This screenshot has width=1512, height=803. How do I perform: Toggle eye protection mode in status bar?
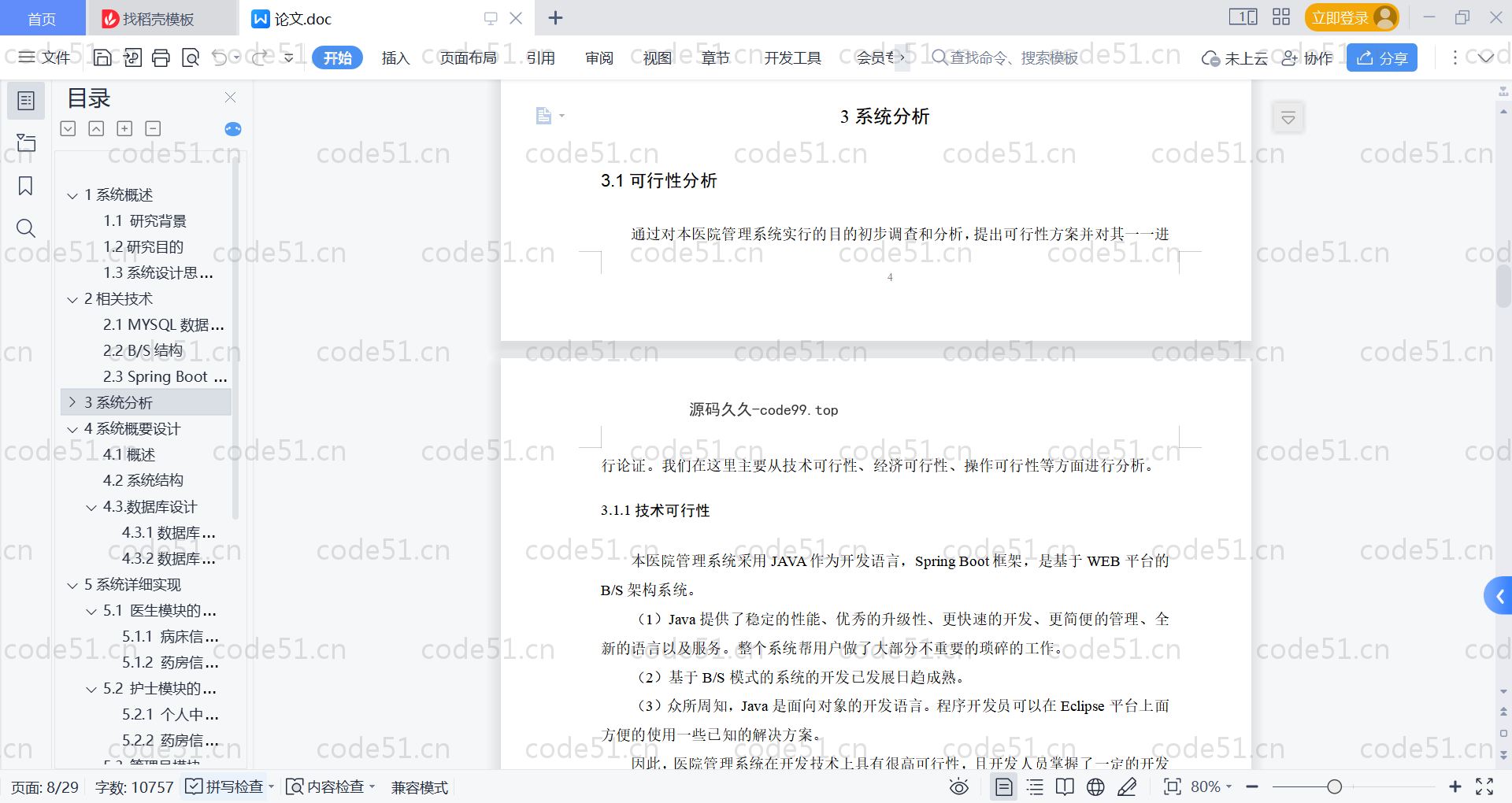(x=958, y=786)
